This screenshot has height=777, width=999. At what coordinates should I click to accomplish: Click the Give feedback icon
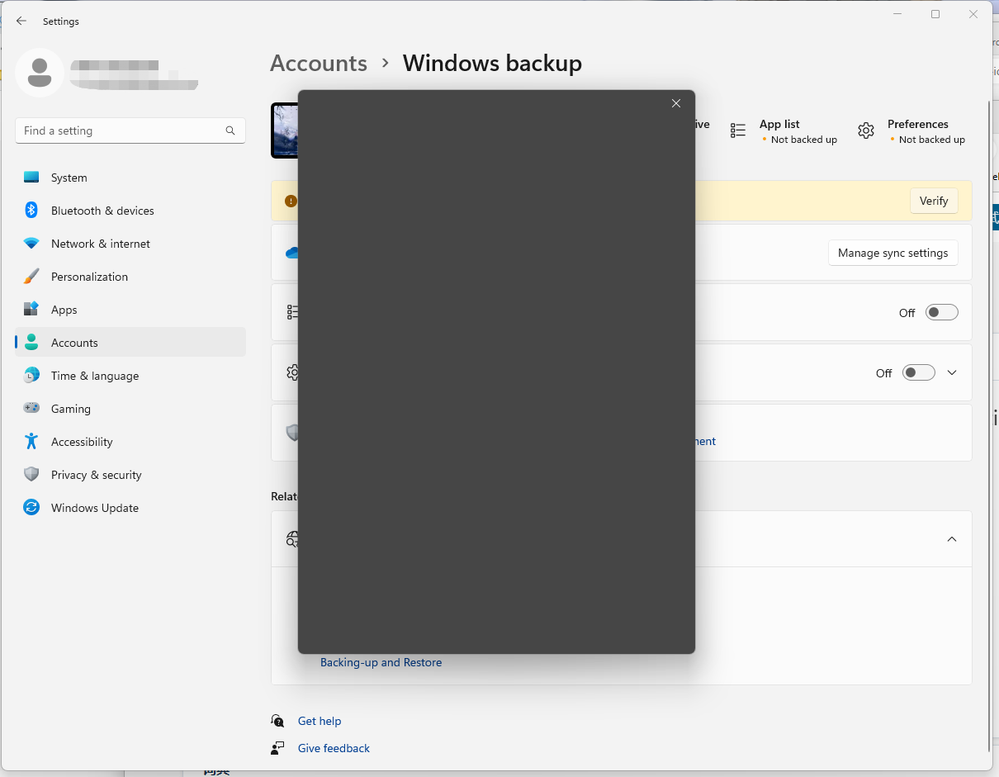tap(277, 748)
